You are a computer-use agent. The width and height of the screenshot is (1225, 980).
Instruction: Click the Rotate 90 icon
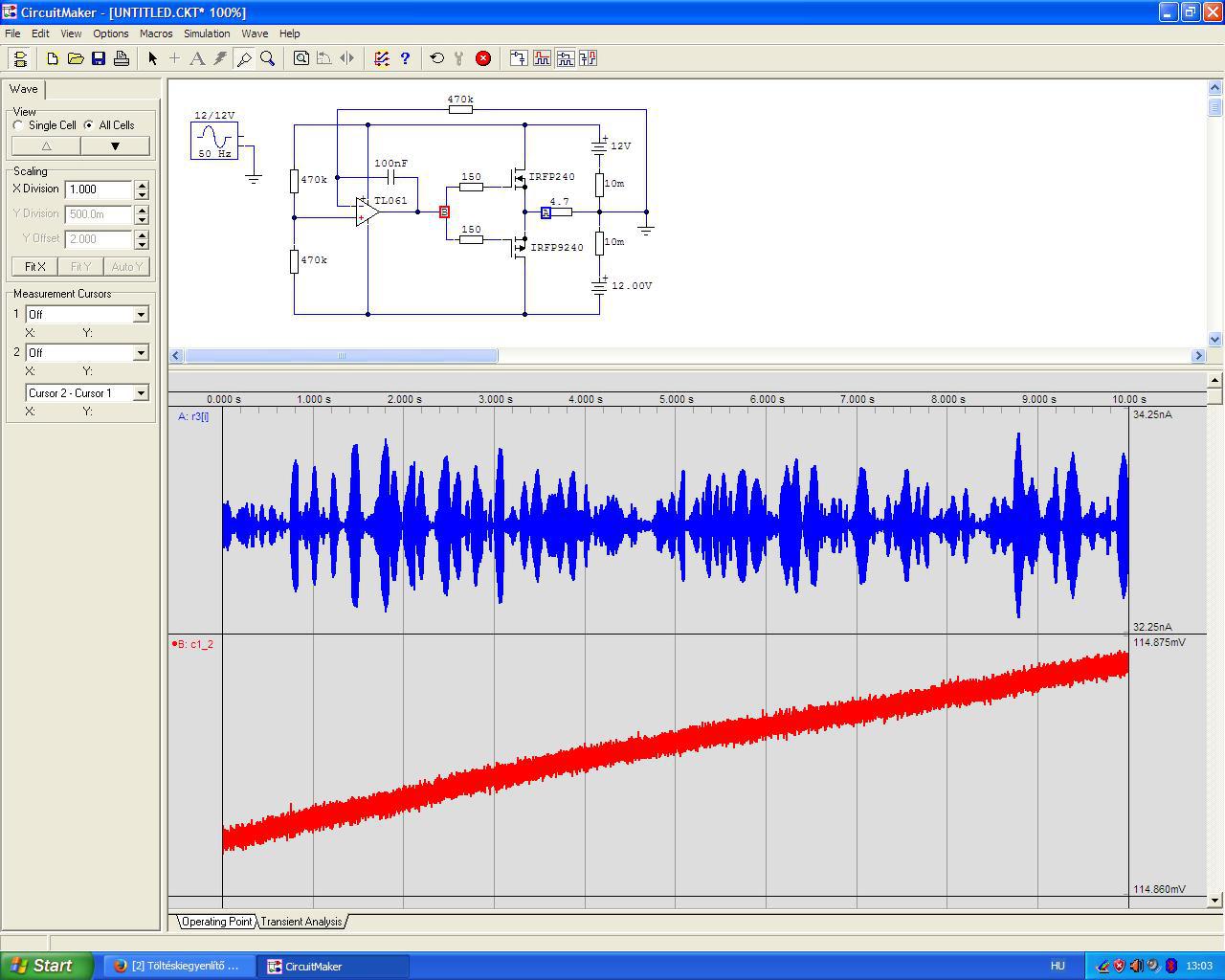324,58
